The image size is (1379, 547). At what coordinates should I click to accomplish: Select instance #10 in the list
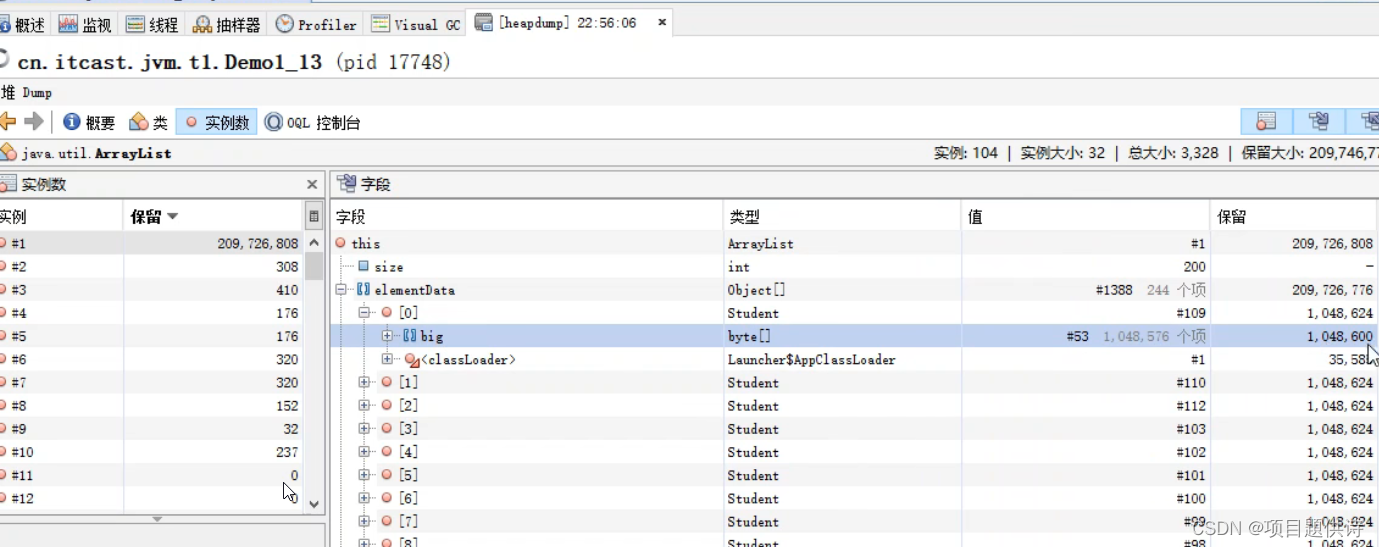pos(151,452)
